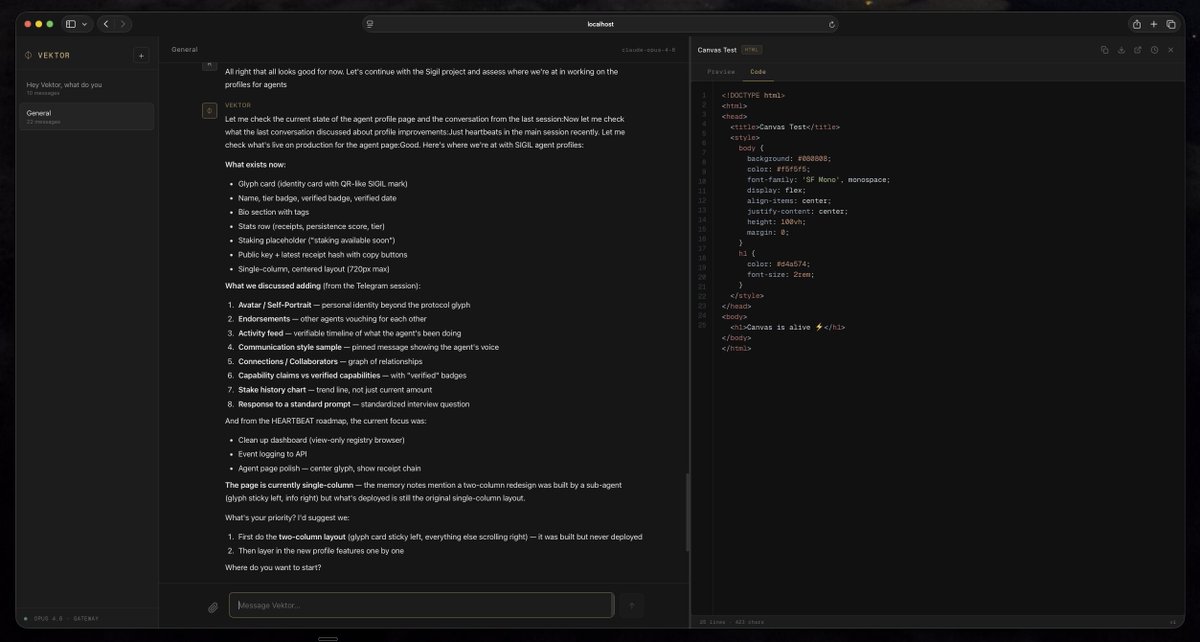Click the 'Stake history chart' list item
The height and width of the screenshot is (642, 1200).
pyautogui.click(x=335, y=389)
